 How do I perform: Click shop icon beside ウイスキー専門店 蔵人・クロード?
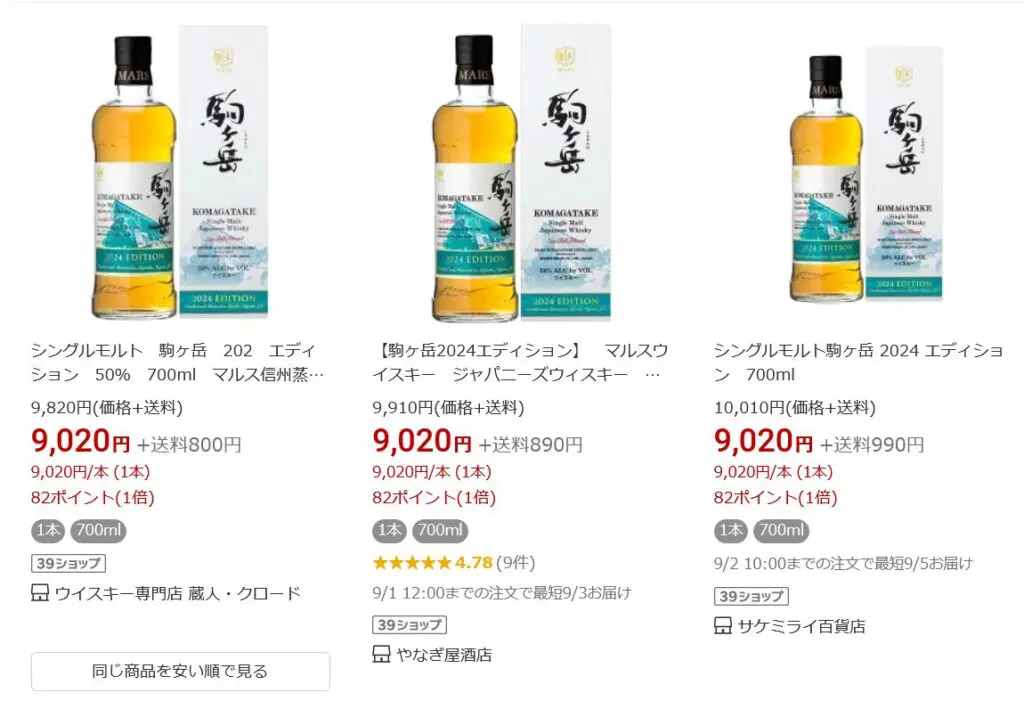40,593
